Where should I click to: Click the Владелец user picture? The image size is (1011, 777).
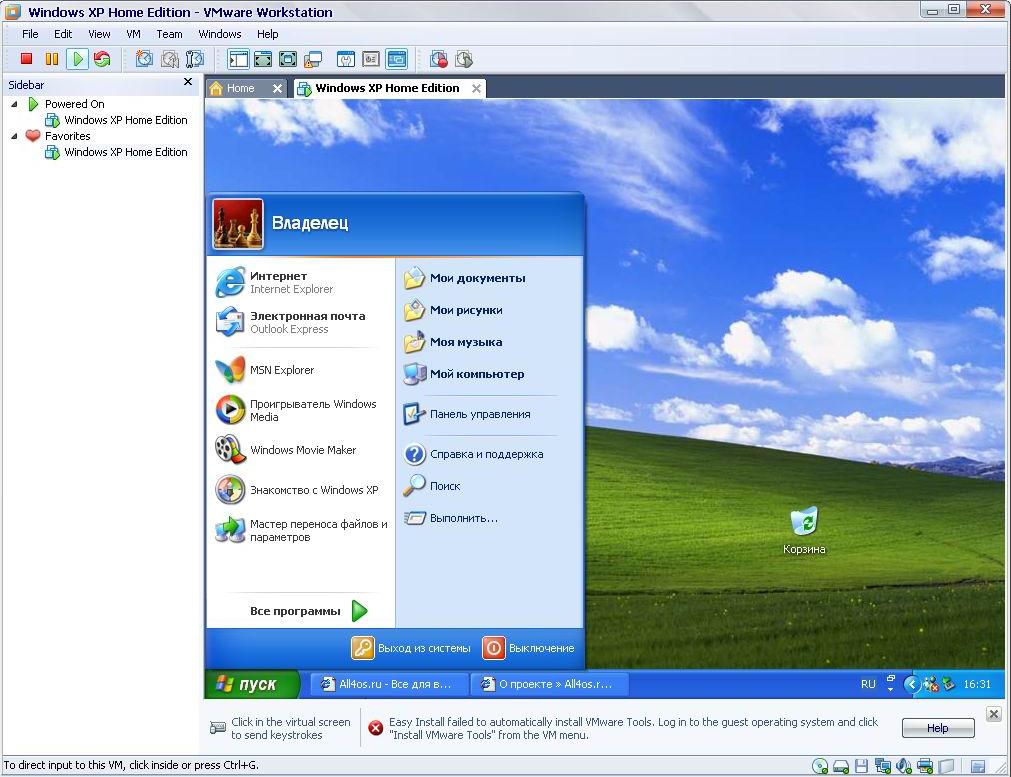coord(238,224)
